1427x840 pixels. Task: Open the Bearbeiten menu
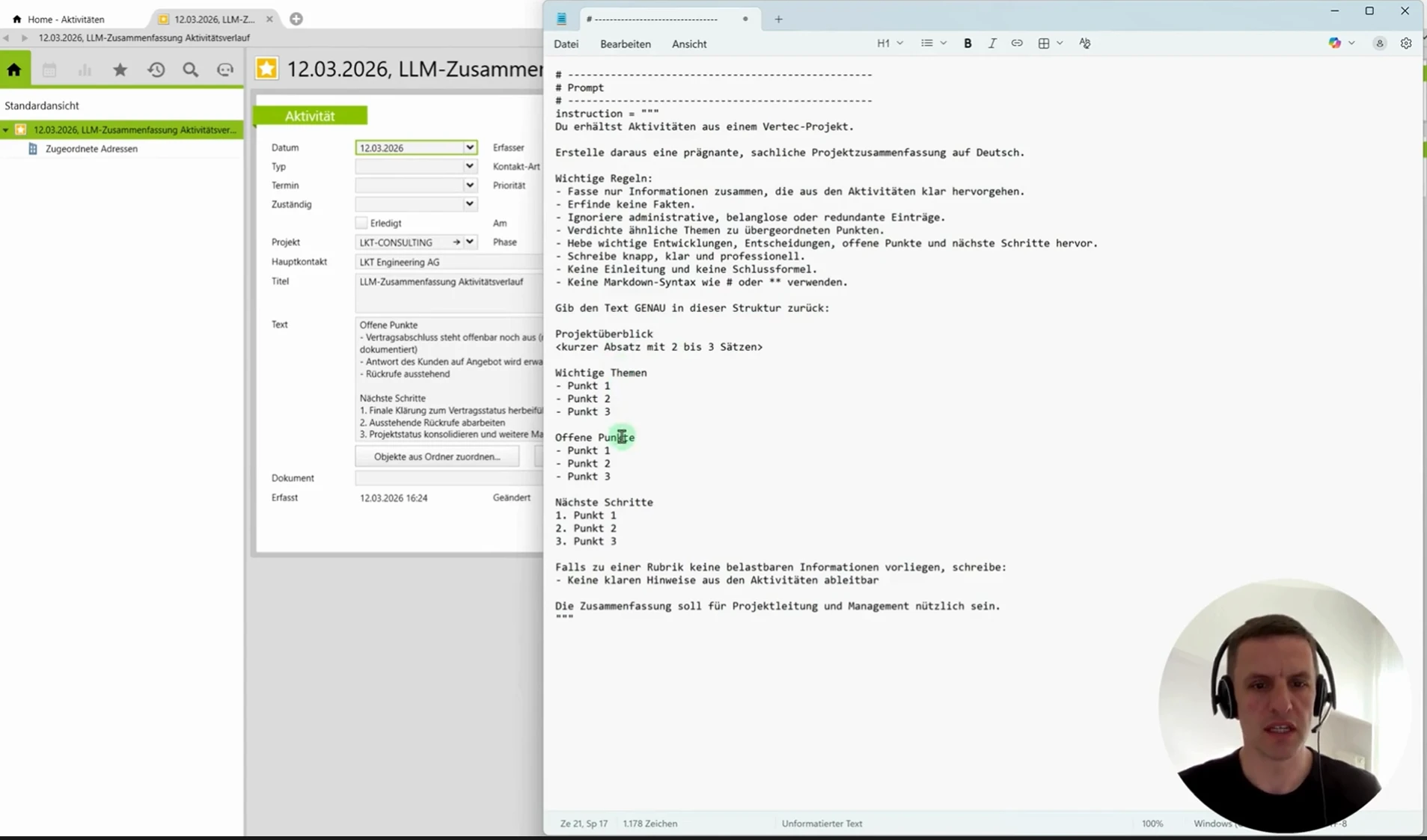click(x=625, y=44)
